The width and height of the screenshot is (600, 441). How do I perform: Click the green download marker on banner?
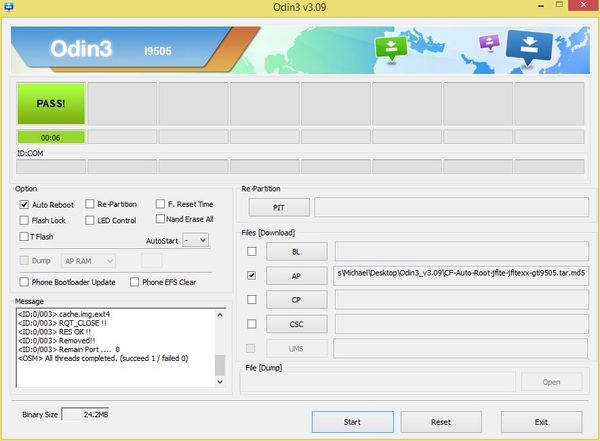point(391,49)
